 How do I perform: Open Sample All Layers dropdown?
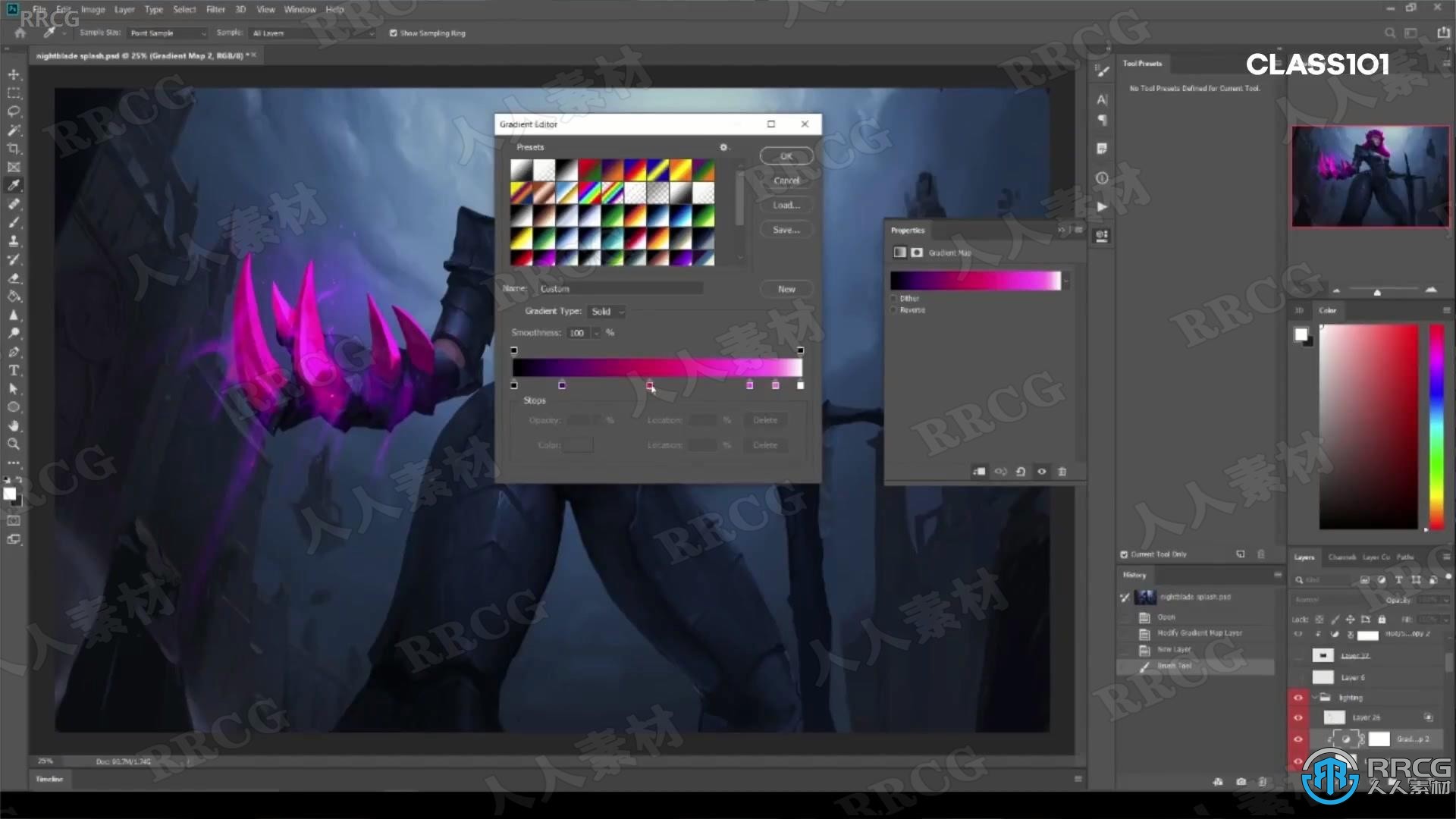313,33
